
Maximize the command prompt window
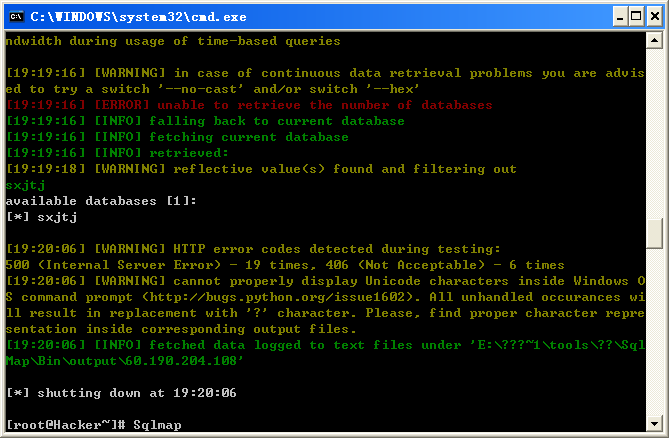(637, 17)
